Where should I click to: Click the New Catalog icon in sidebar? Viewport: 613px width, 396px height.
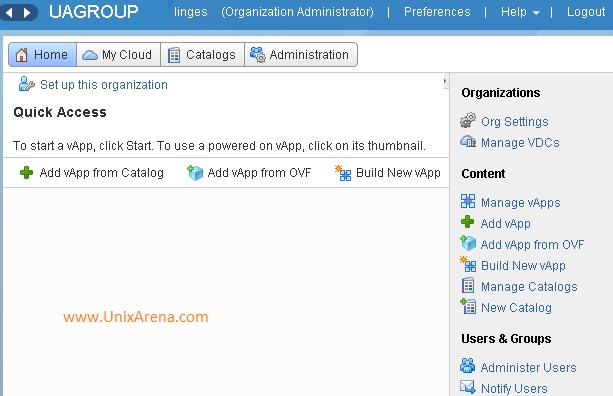click(x=468, y=306)
